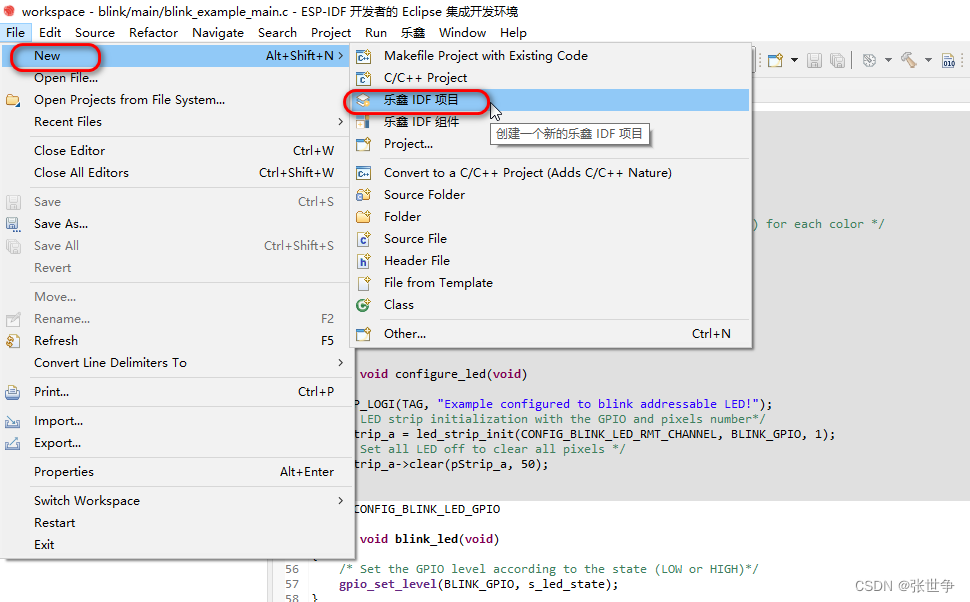Viewport: 970px width, 602px height.
Task: Open the File menu
Action: [15, 33]
